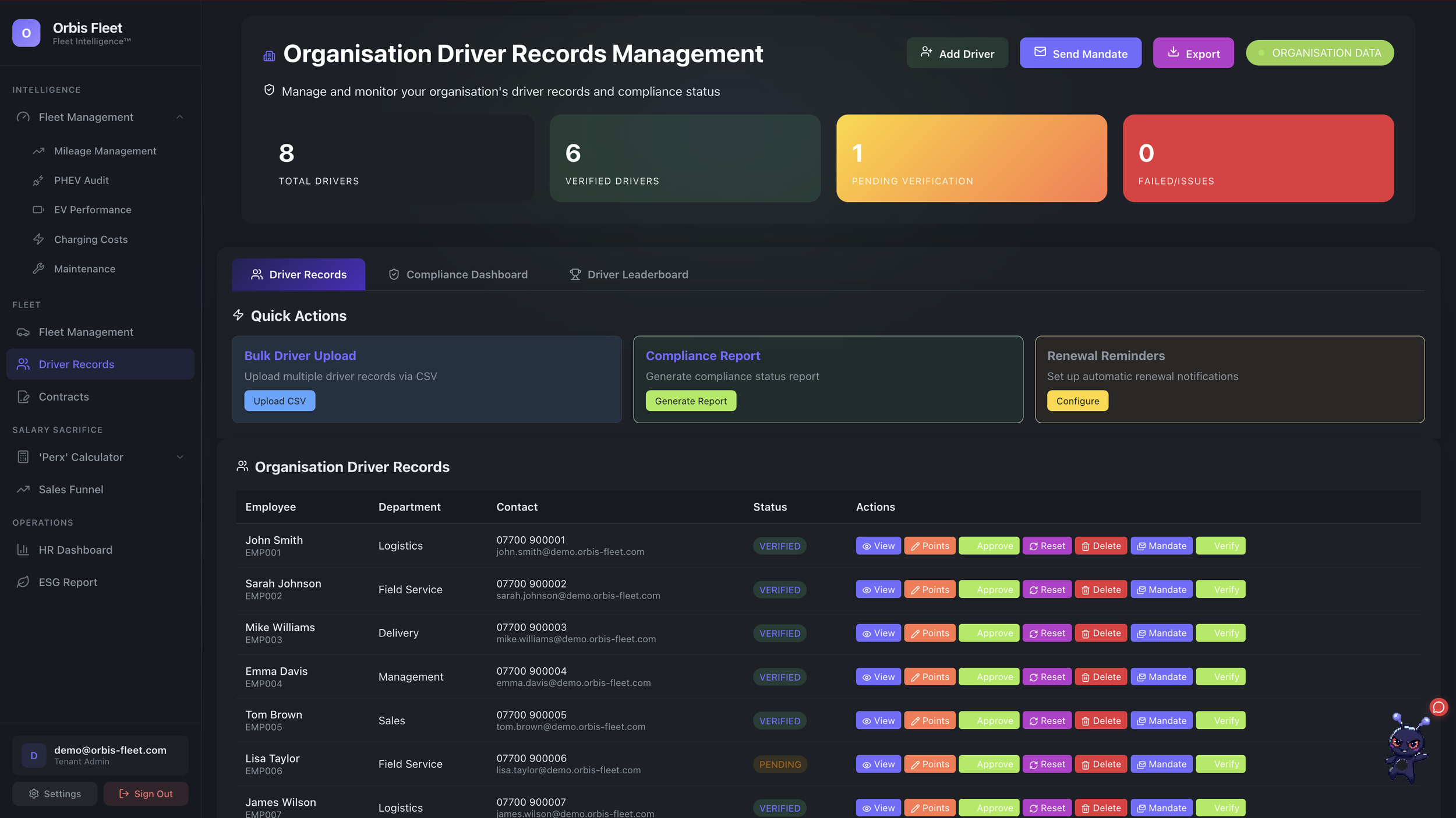Open Maintenance wrench item

pyautogui.click(x=84, y=269)
